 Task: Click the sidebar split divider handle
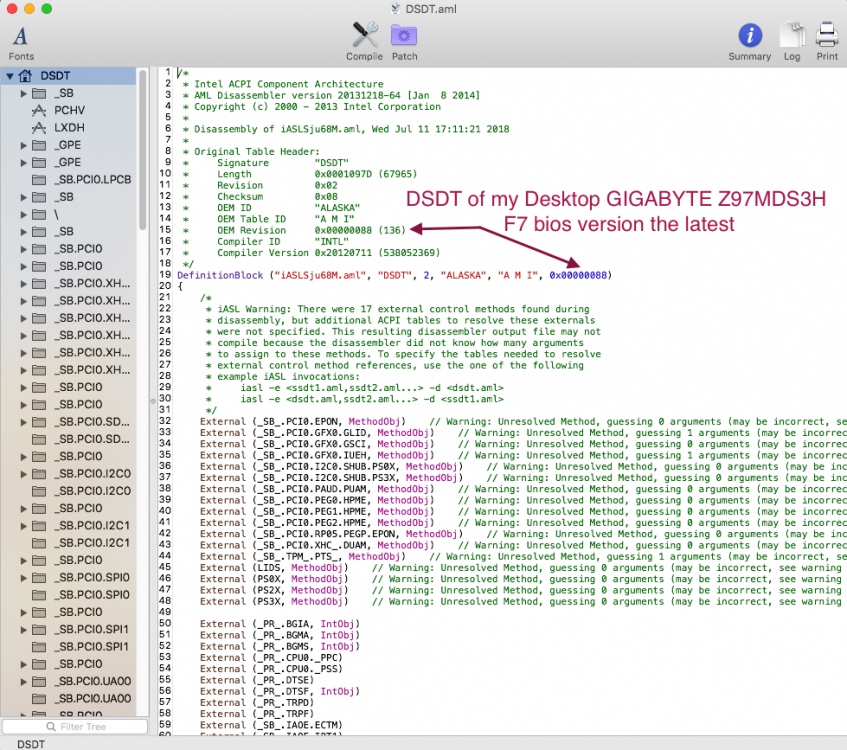[x=153, y=401]
